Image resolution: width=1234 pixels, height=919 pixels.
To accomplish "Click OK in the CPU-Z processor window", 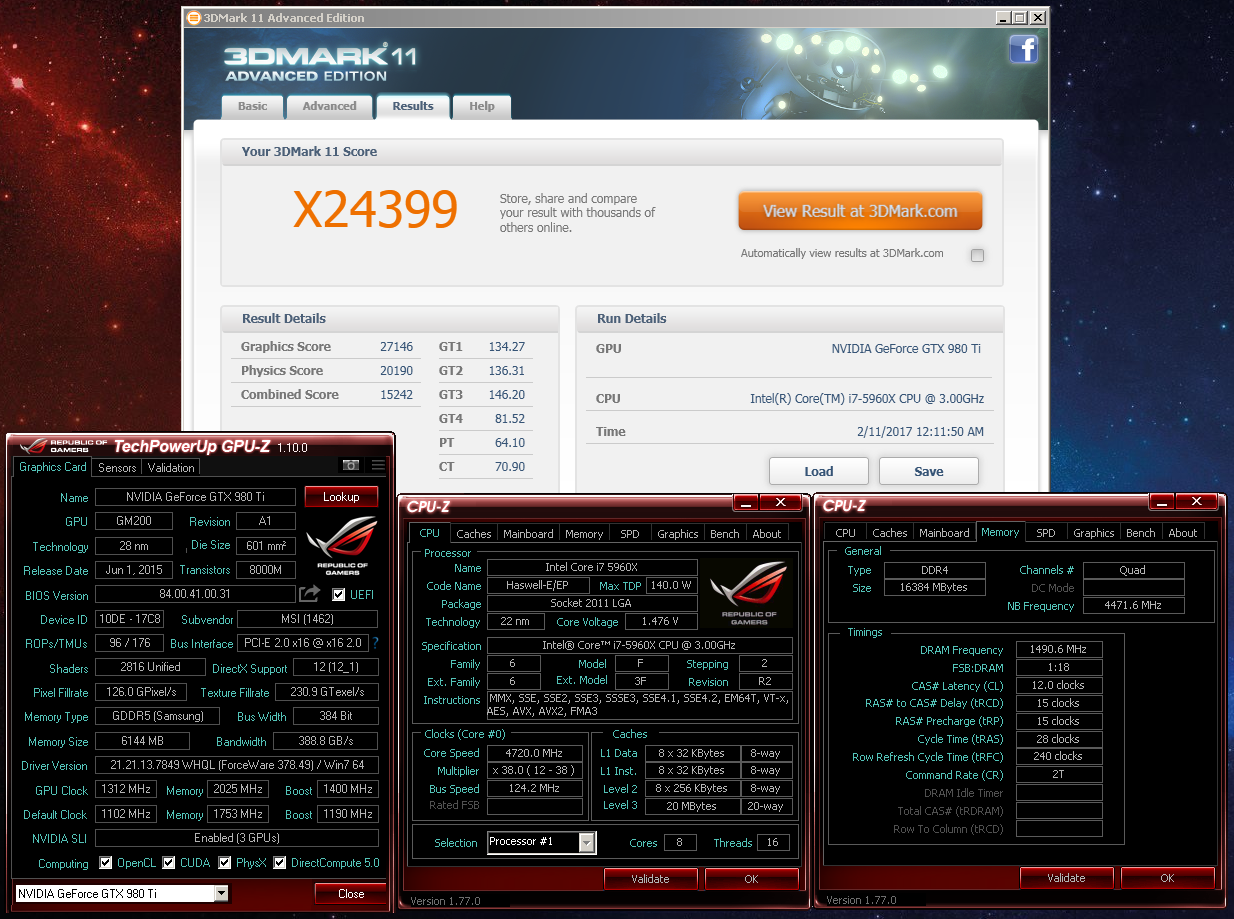I will coord(751,879).
